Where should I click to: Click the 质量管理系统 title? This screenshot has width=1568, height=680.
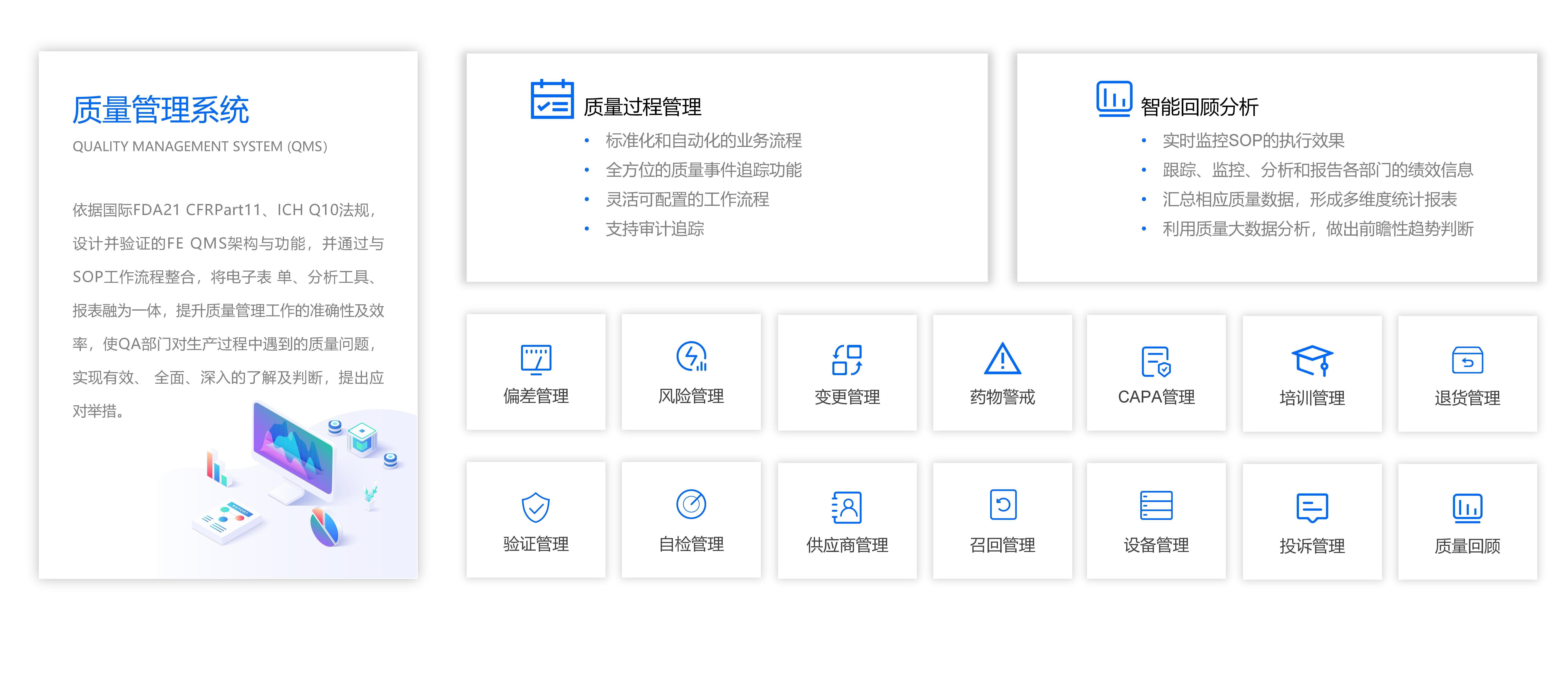[161, 110]
